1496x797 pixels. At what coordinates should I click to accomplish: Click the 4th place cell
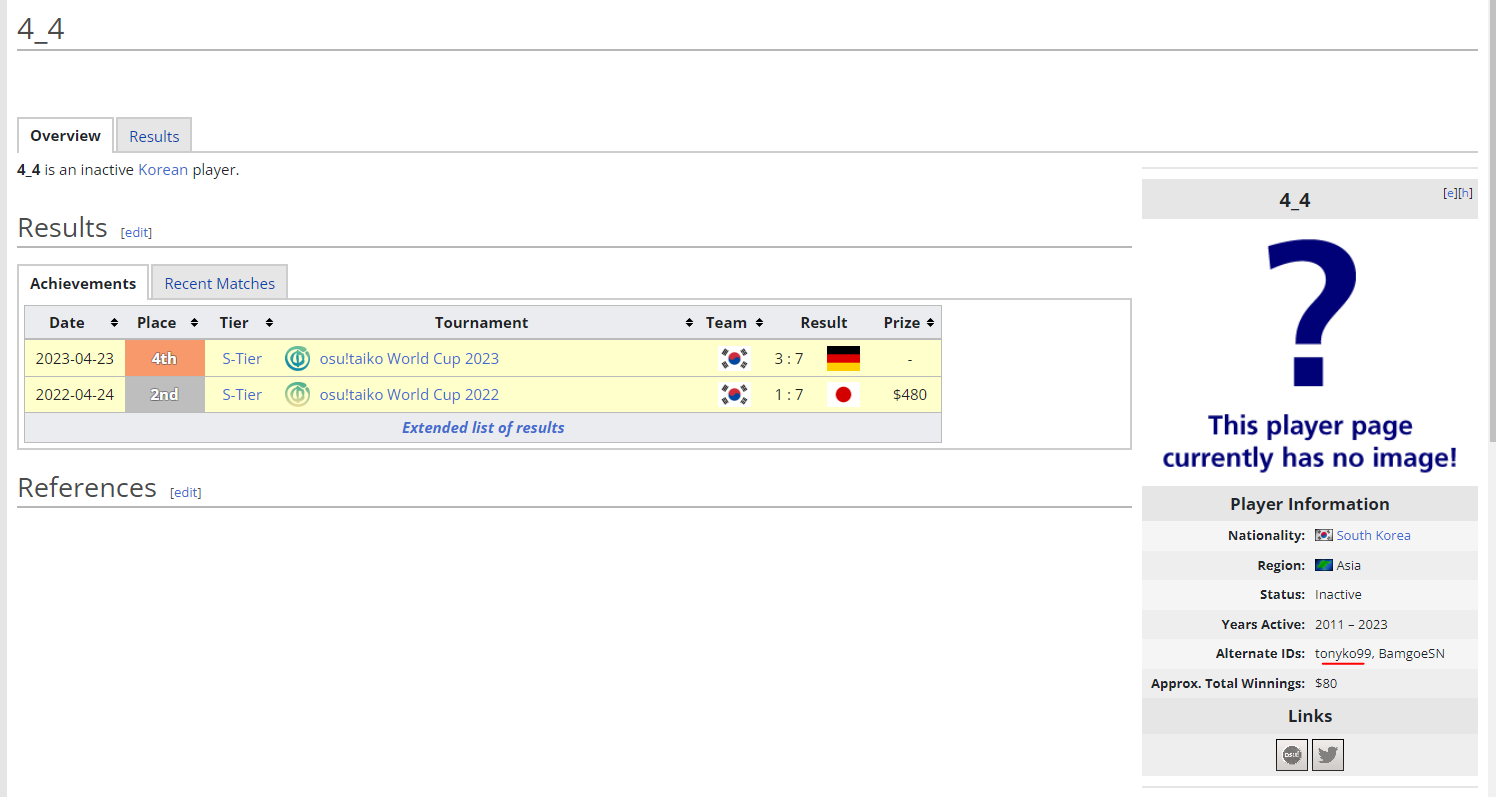tap(164, 359)
